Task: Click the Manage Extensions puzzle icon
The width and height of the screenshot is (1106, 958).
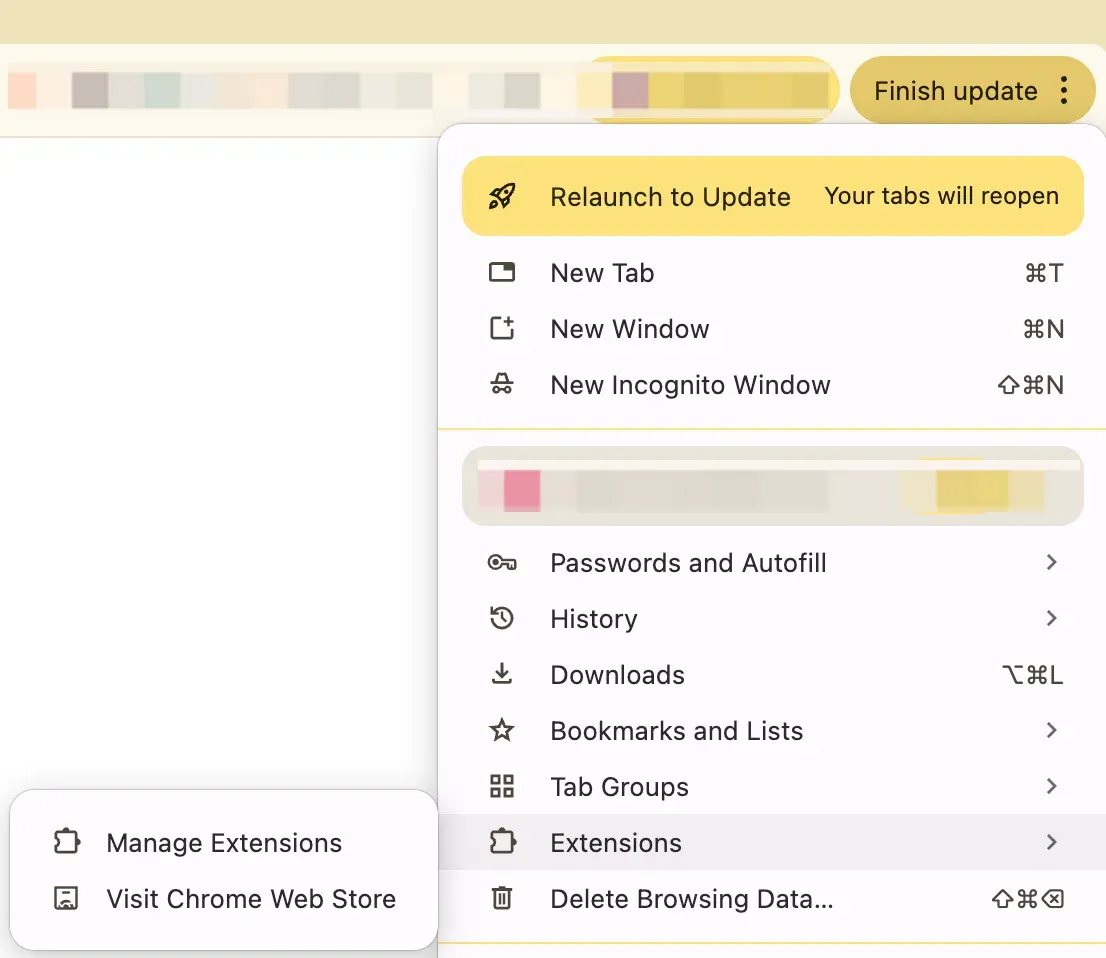Action: pyautogui.click(x=67, y=842)
